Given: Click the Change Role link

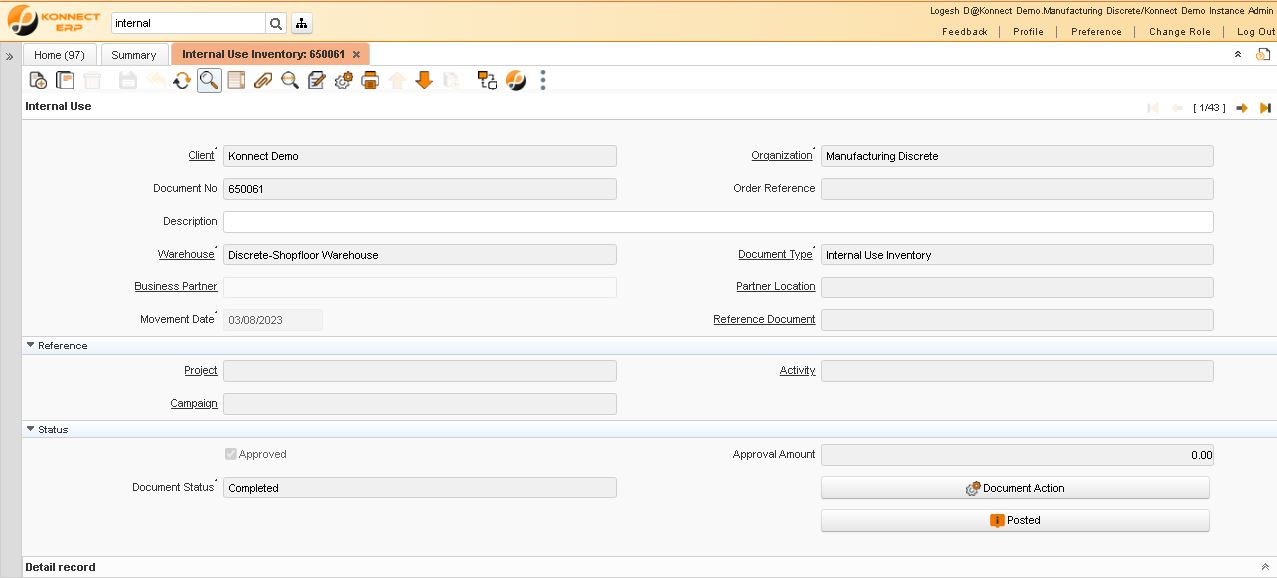Looking at the screenshot, I should (x=1180, y=32).
